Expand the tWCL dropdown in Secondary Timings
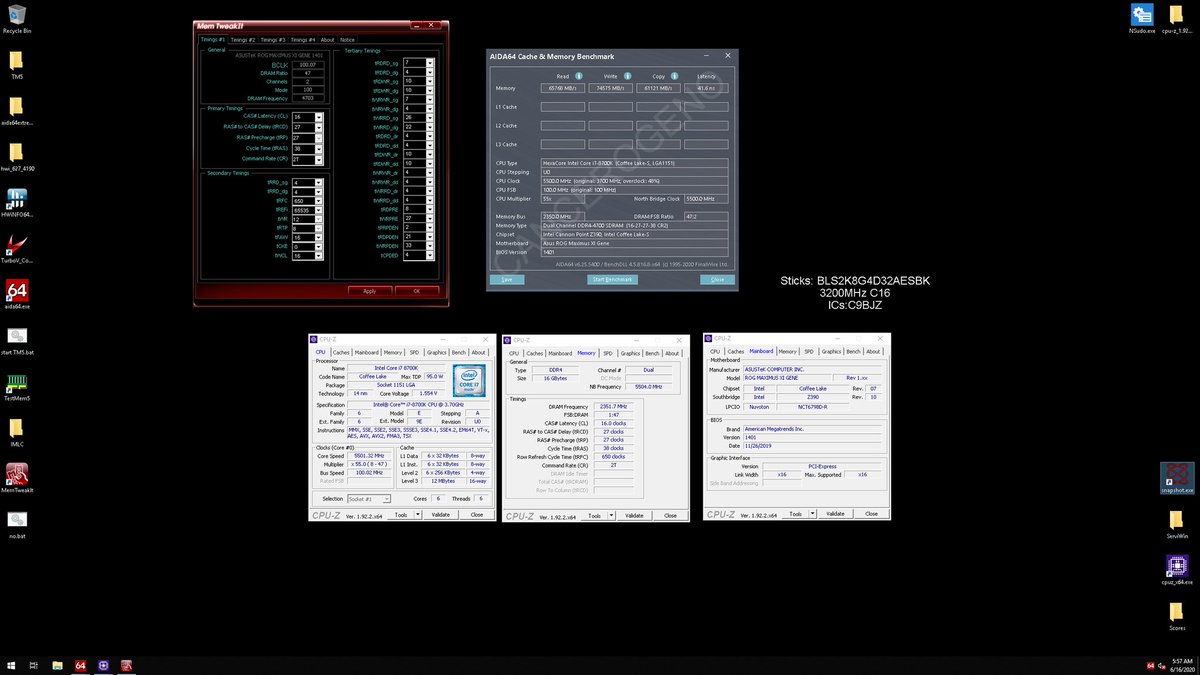Viewport: 1200px width, 675px height. [320, 255]
